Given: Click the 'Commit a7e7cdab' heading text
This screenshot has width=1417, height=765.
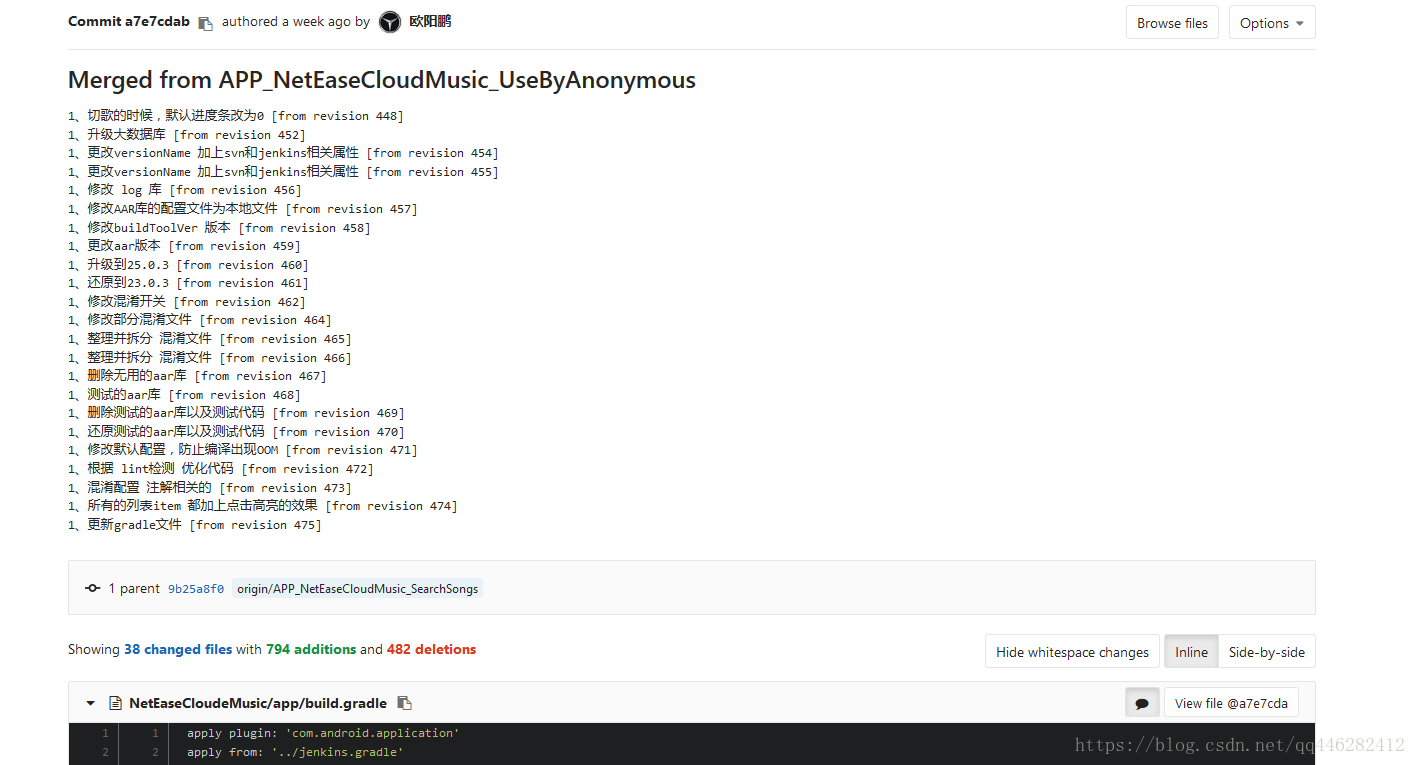Looking at the screenshot, I should pos(129,21).
